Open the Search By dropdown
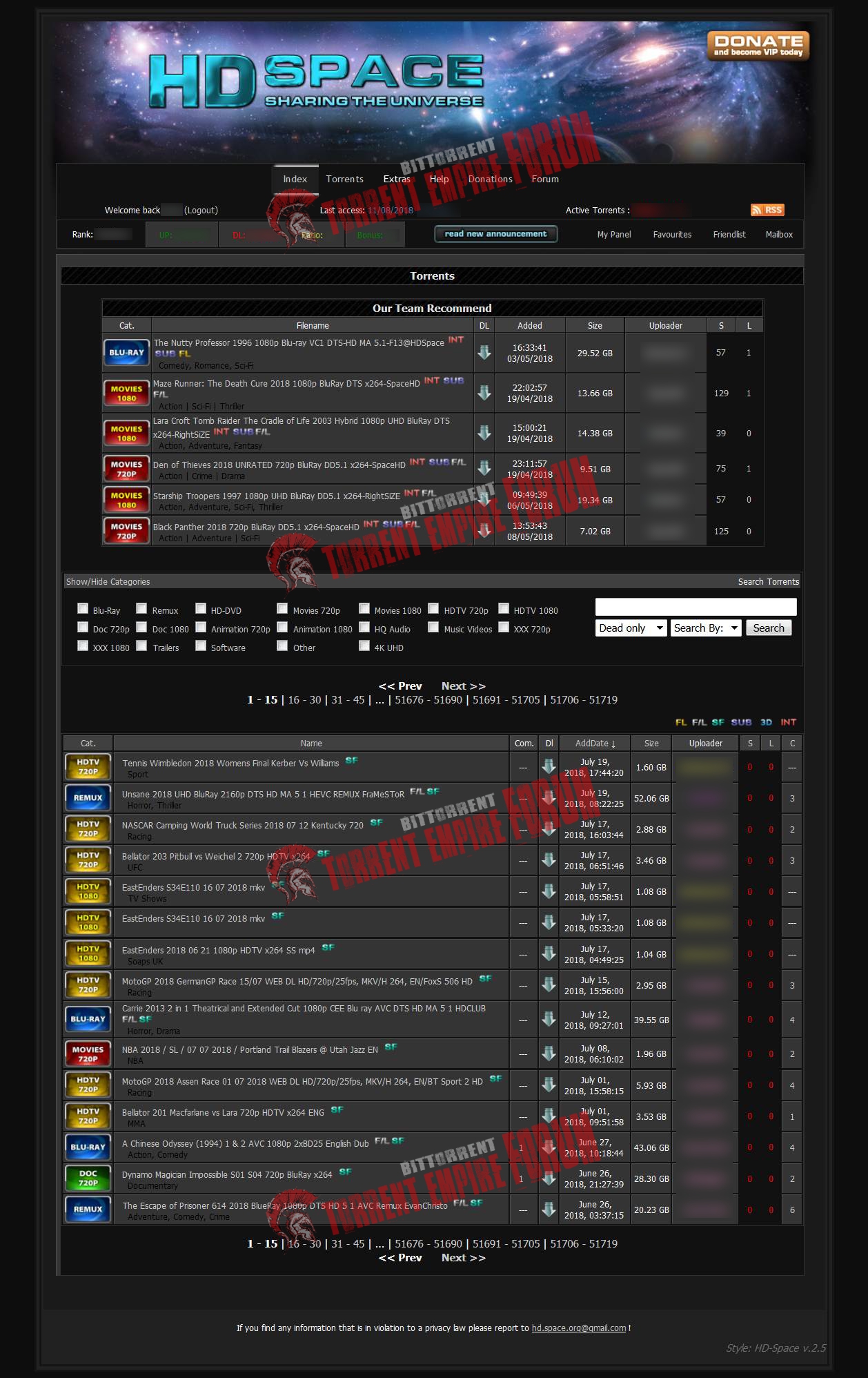The height and width of the screenshot is (1378, 868). click(x=706, y=628)
